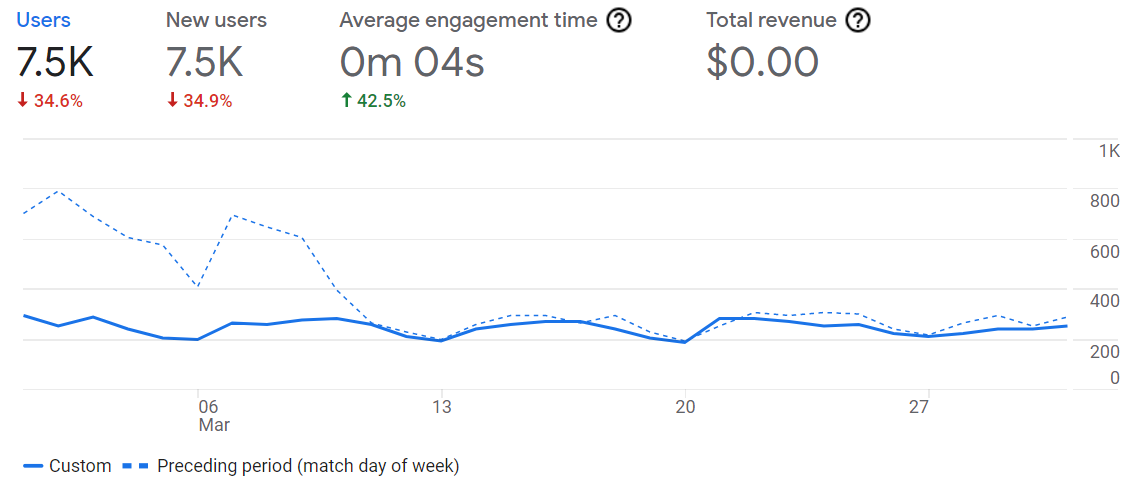Click the 27 date axis label
The image size is (1138, 485).
click(919, 407)
